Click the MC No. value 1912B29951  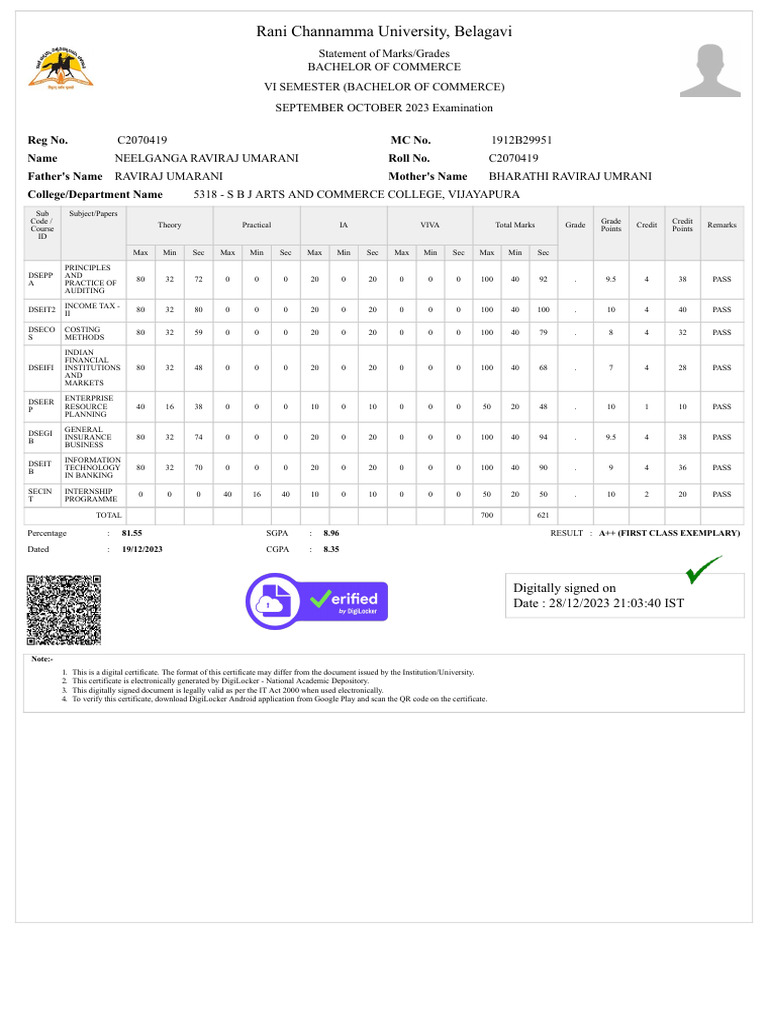click(x=521, y=140)
